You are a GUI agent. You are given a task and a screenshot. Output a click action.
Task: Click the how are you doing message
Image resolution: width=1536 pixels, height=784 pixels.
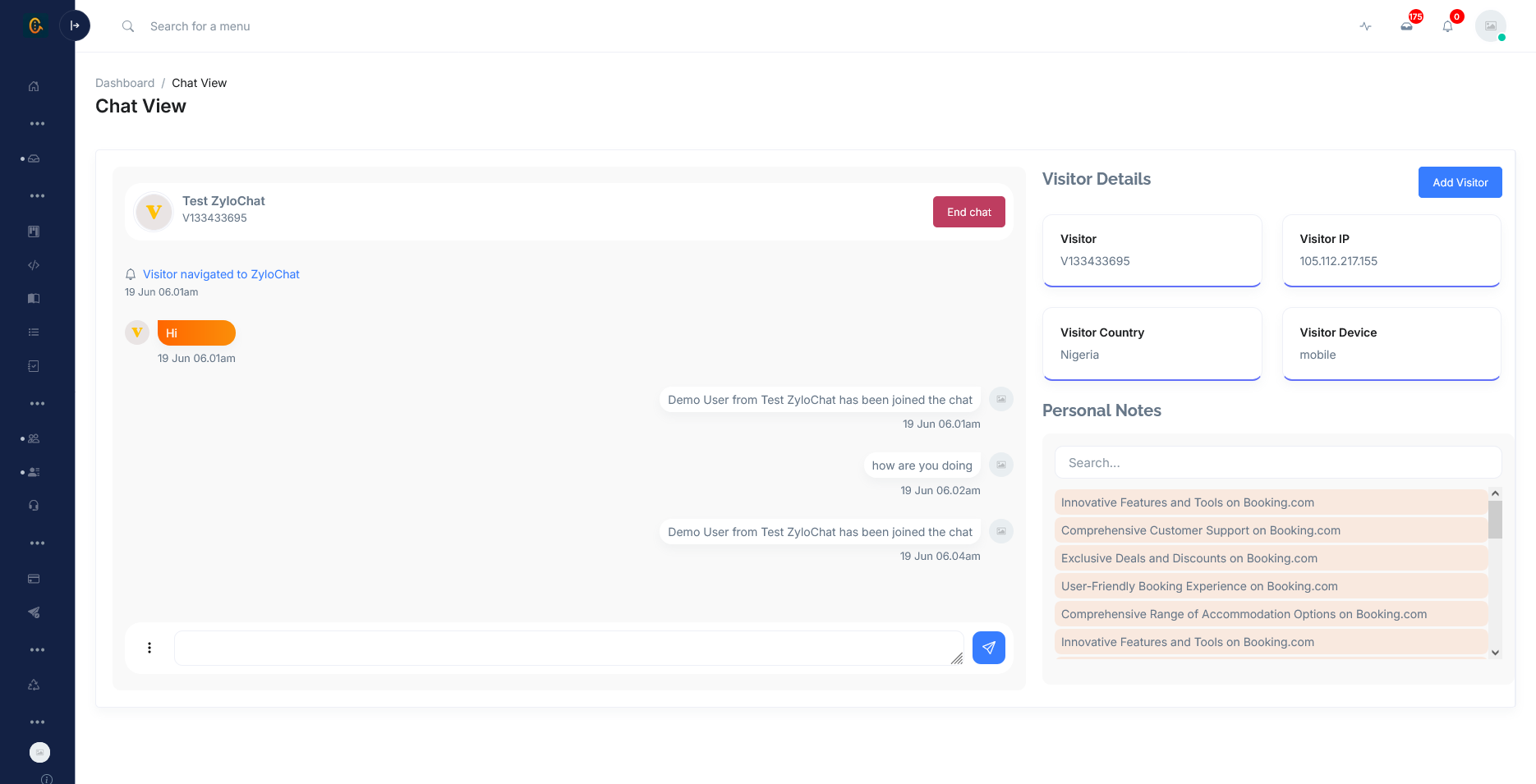[922, 465]
